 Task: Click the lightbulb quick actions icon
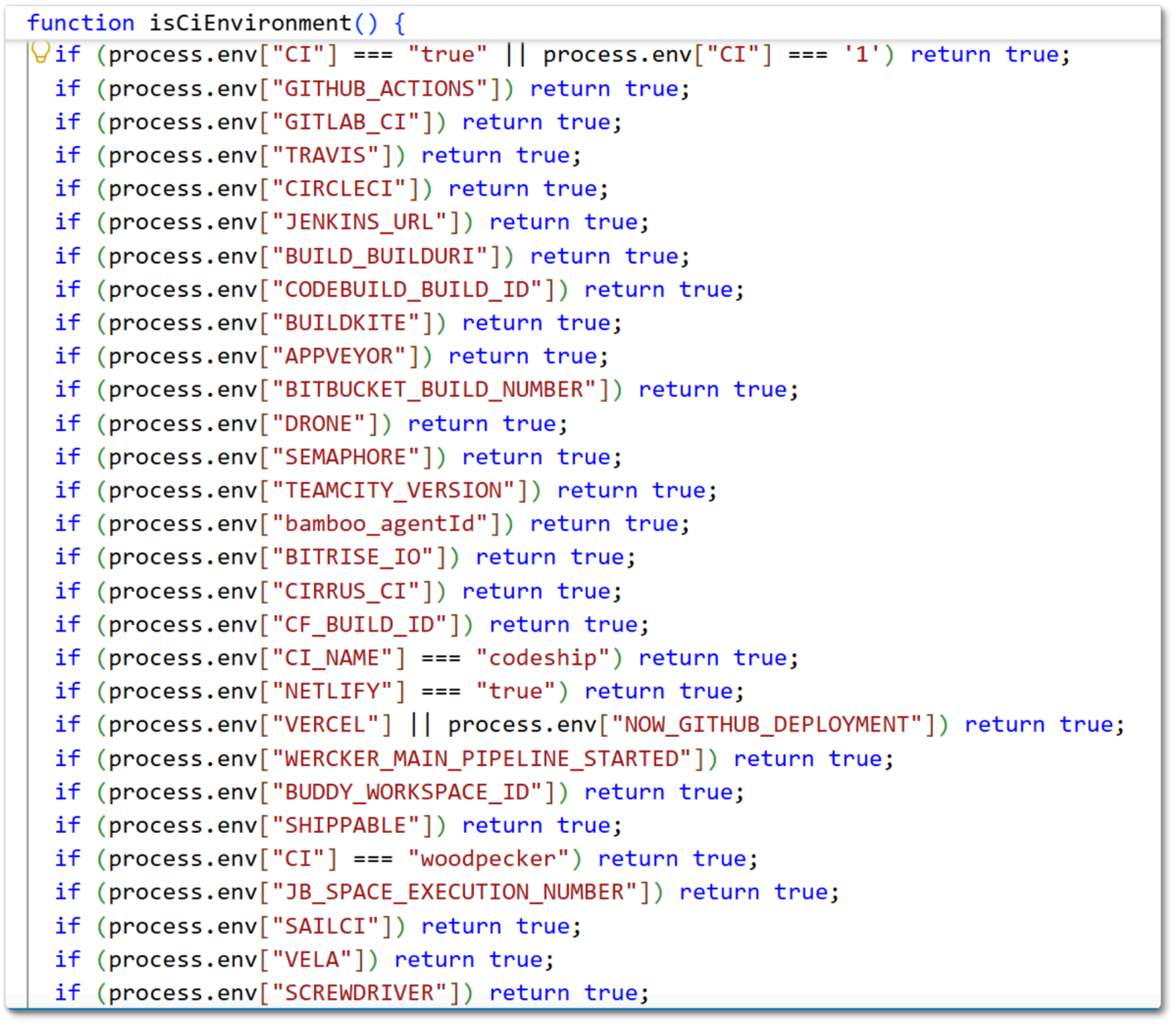[40, 52]
